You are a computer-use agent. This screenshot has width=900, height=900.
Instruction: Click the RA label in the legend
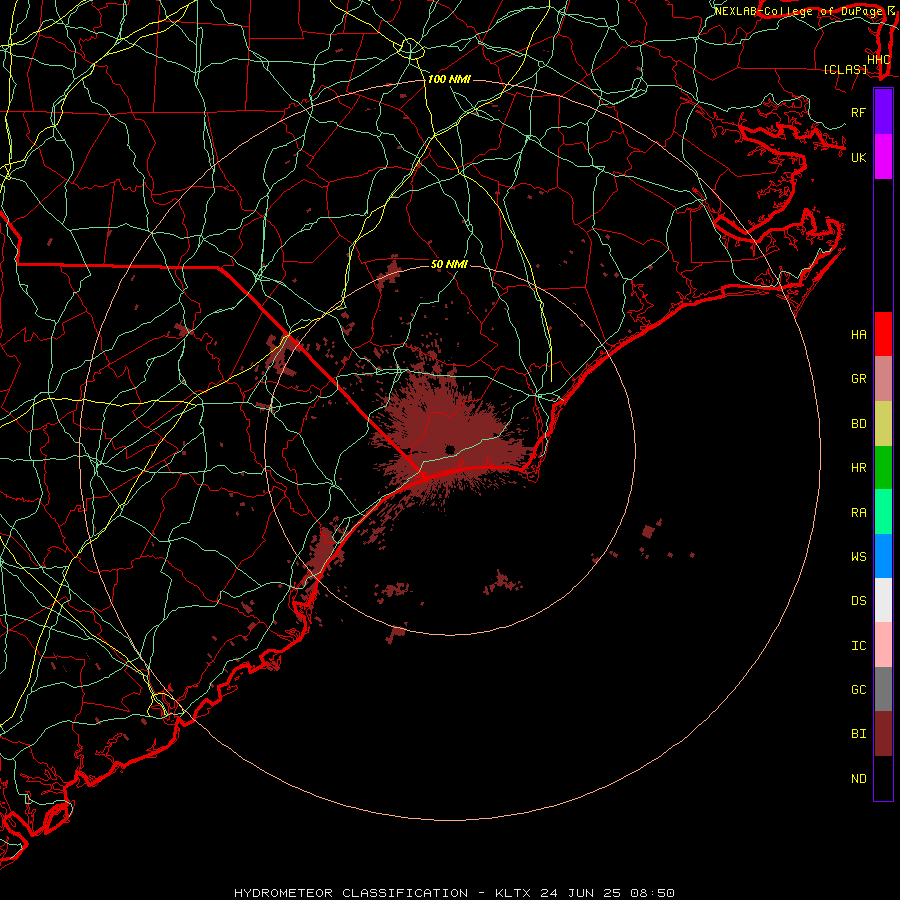(x=859, y=513)
